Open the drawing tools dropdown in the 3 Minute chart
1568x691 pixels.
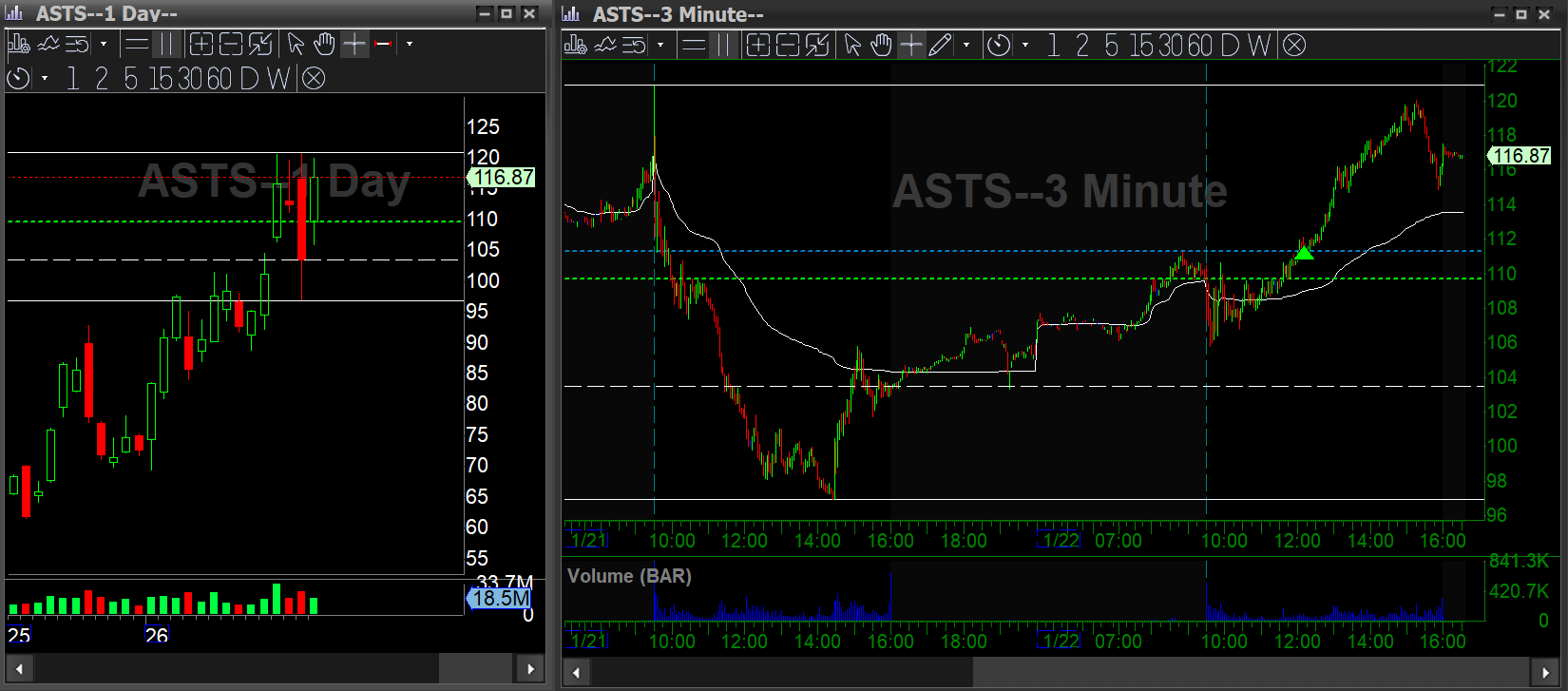click(966, 45)
